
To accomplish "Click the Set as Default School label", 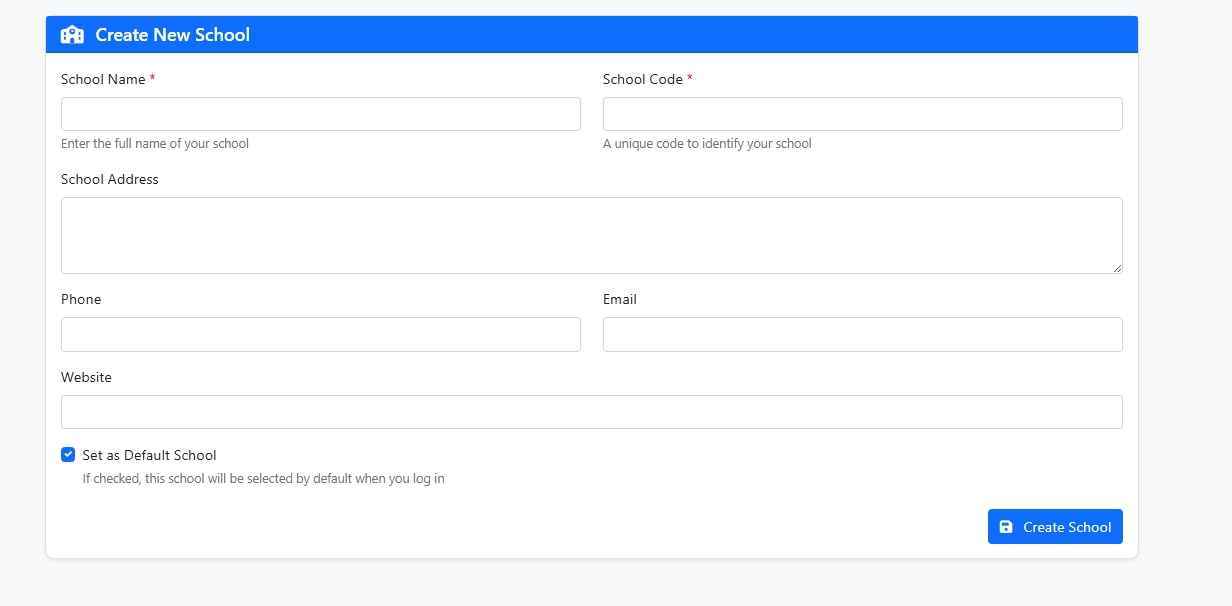I will 148,454.
